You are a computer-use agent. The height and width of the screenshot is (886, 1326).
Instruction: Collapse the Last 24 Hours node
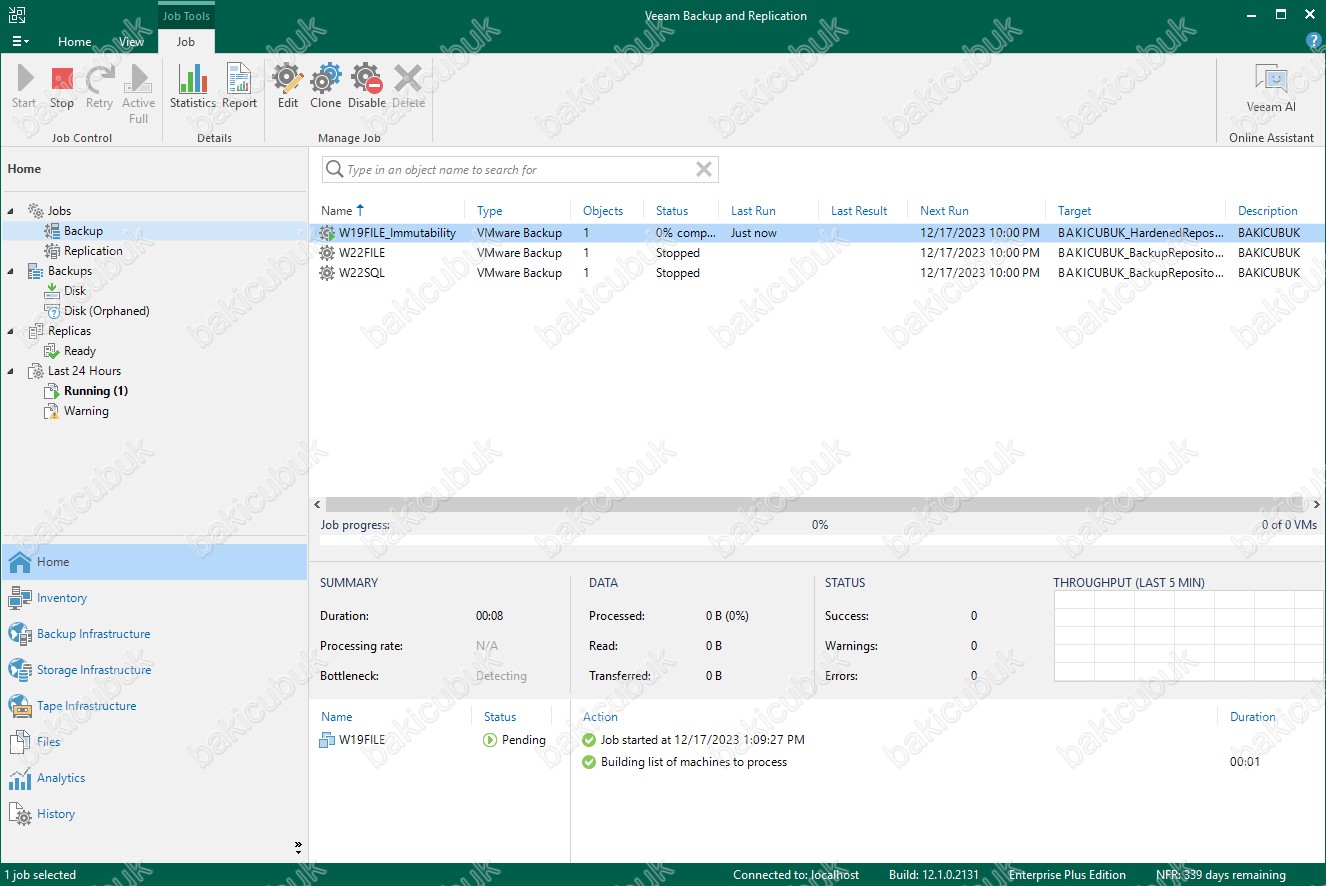click(x=12, y=371)
